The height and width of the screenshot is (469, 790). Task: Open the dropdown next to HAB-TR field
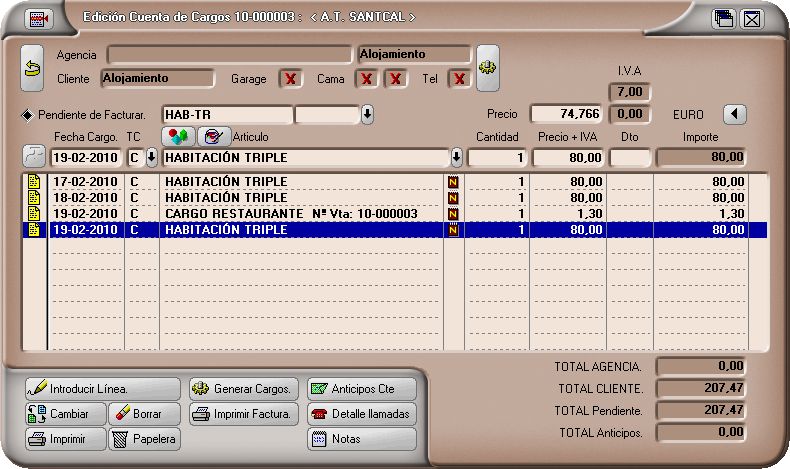pos(367,115)
